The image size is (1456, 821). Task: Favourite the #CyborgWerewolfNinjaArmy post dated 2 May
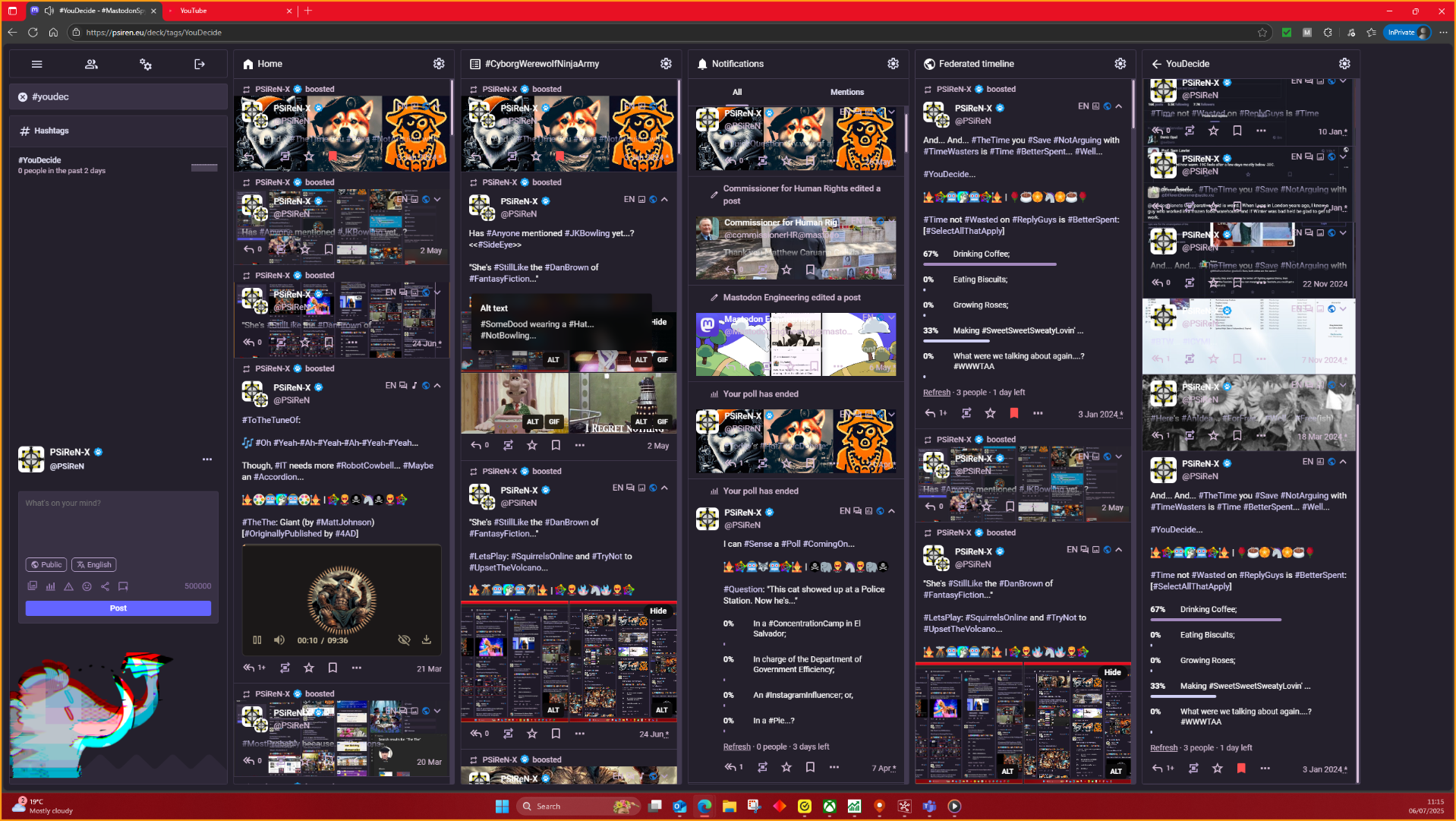click(x=531, y=446)
